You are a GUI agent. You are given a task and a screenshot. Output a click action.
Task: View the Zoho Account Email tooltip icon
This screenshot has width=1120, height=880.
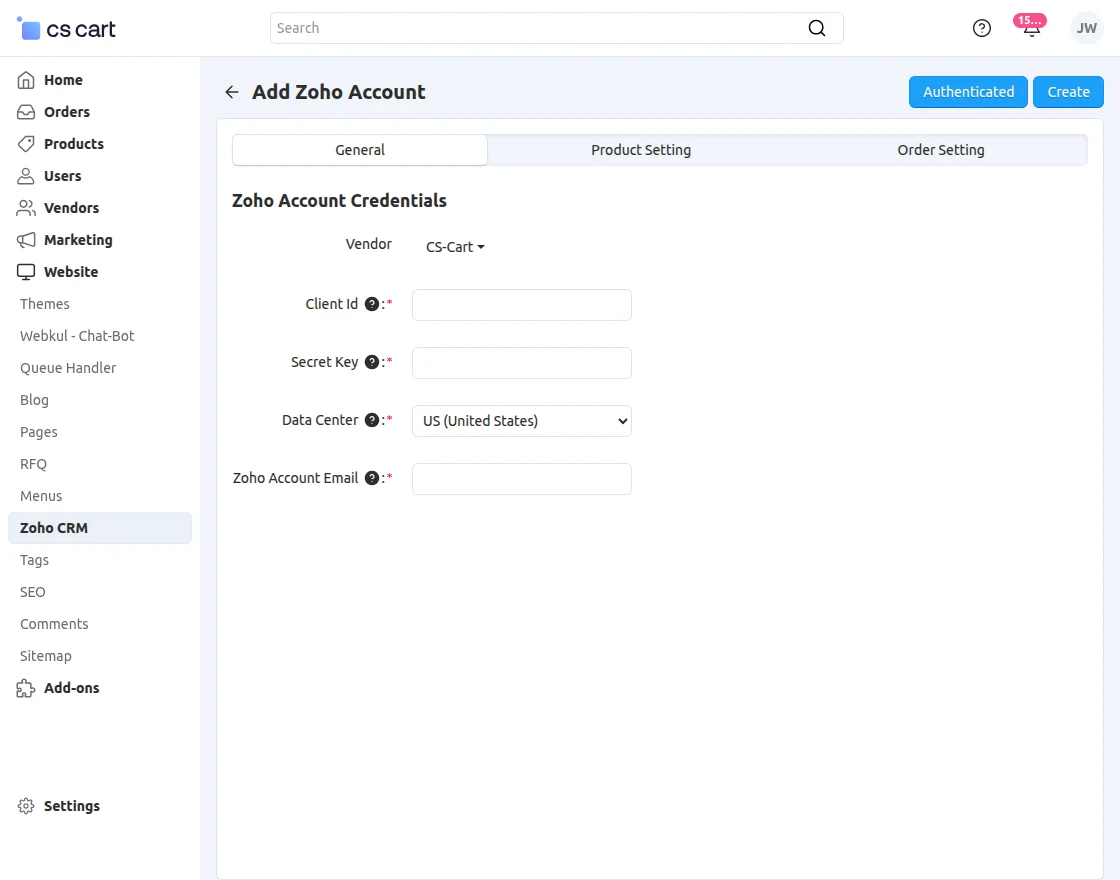372,478
